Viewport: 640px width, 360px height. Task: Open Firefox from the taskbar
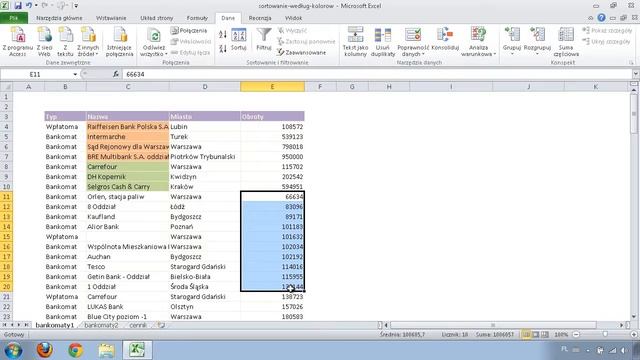[x=44, y=350]
